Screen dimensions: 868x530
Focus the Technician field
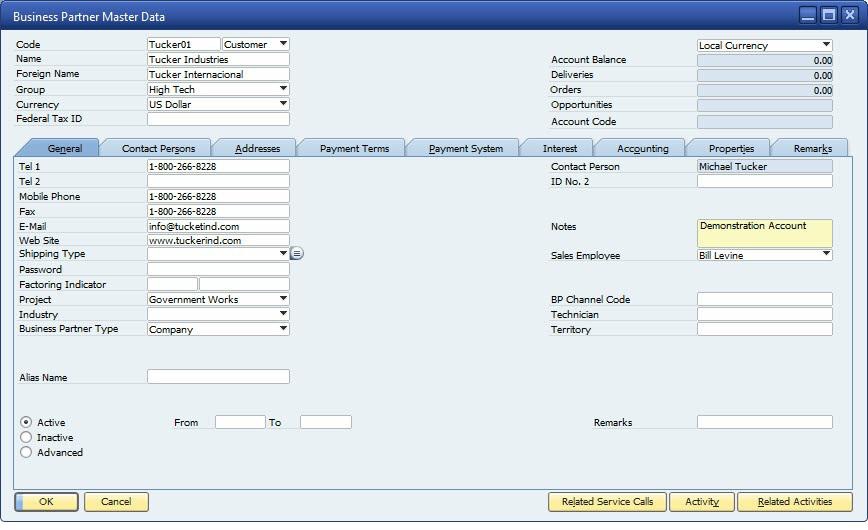coord(764,313)
